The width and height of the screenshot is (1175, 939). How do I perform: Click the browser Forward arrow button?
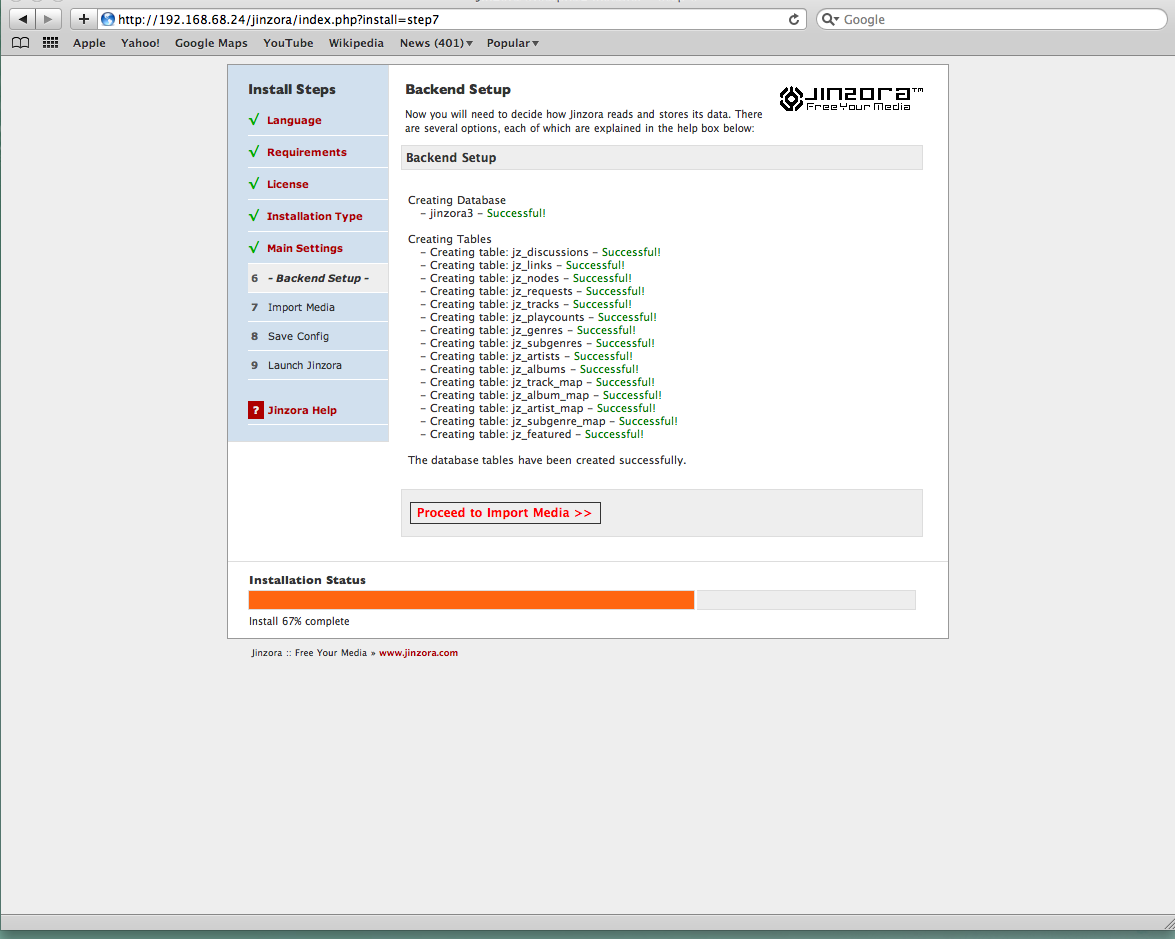click(x=48, y=19)
